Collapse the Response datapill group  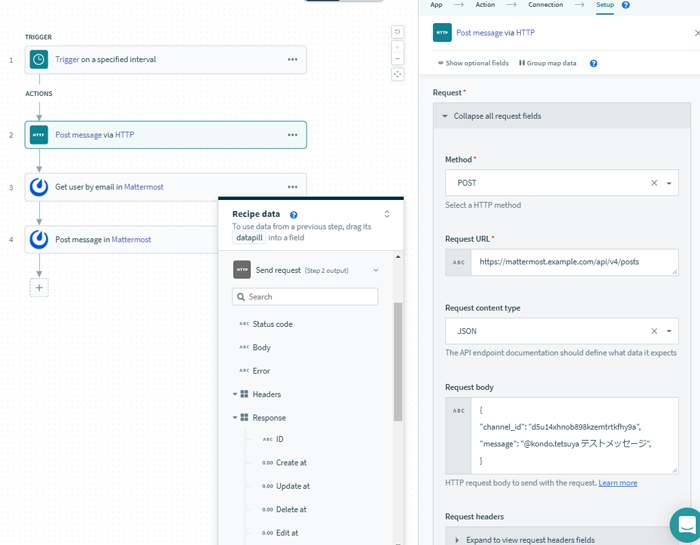coord(235,418)
